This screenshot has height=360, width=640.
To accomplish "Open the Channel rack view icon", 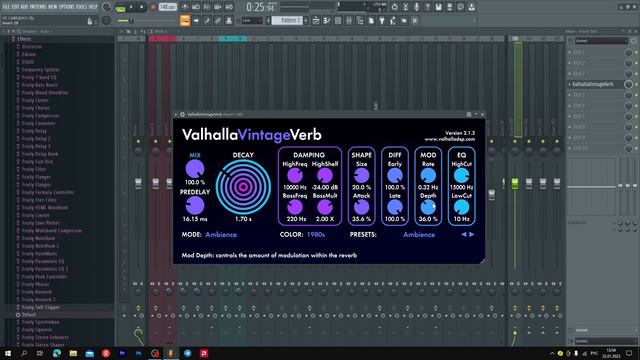I will [338, 20].
